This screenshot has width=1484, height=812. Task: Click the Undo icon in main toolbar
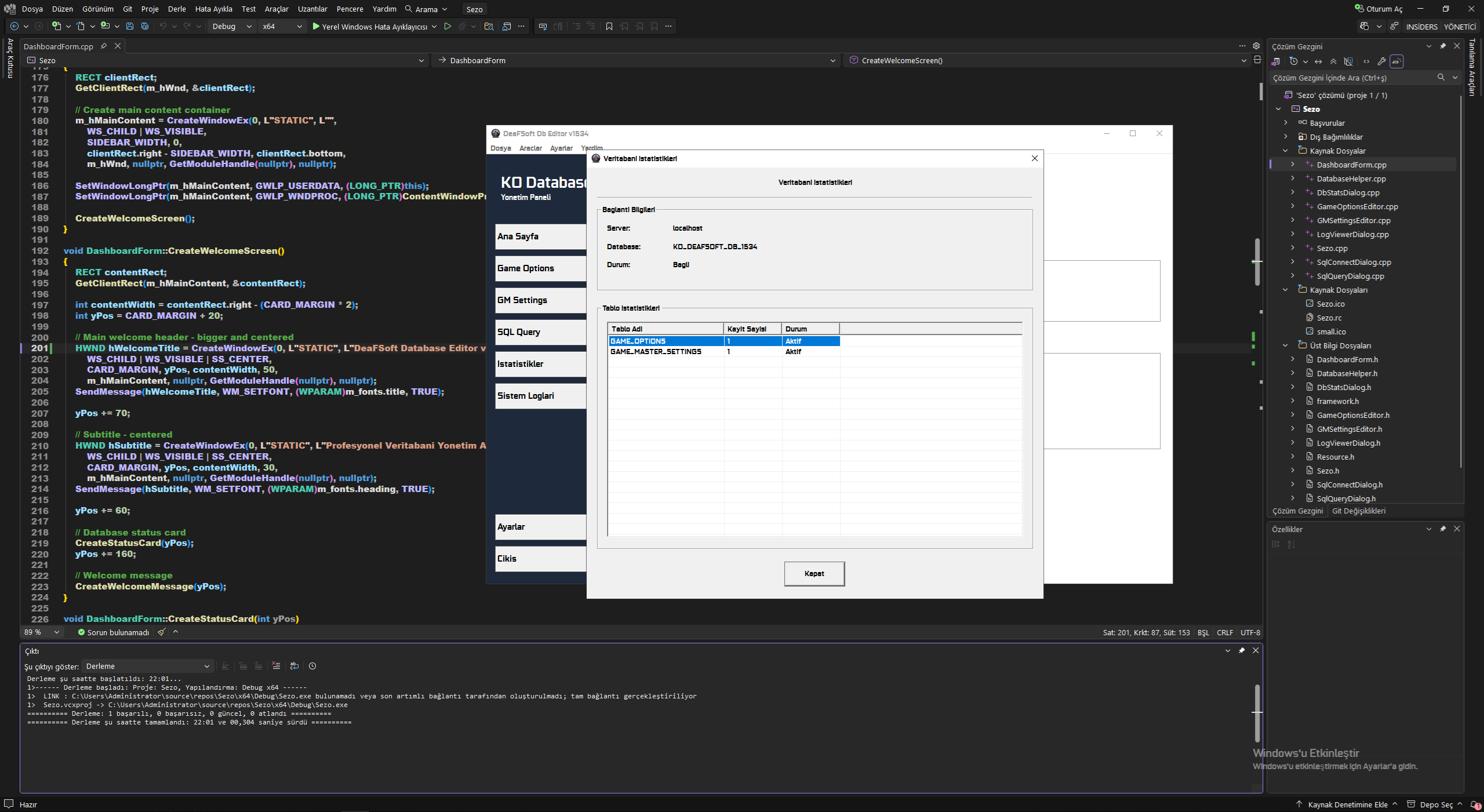click(x=163, y=26)
